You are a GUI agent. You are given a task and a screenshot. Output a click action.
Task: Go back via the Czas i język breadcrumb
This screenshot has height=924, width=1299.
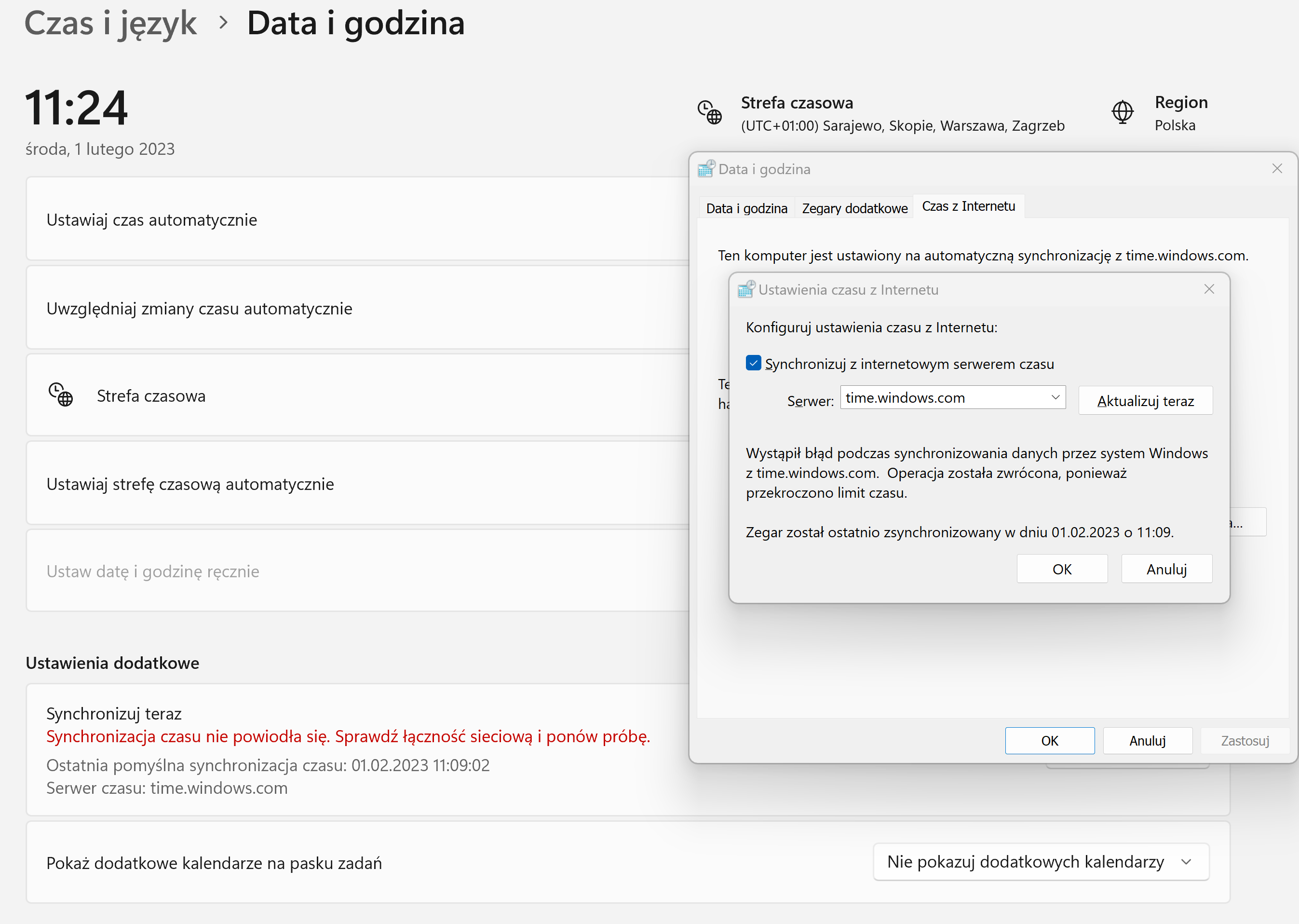[110, 23]
